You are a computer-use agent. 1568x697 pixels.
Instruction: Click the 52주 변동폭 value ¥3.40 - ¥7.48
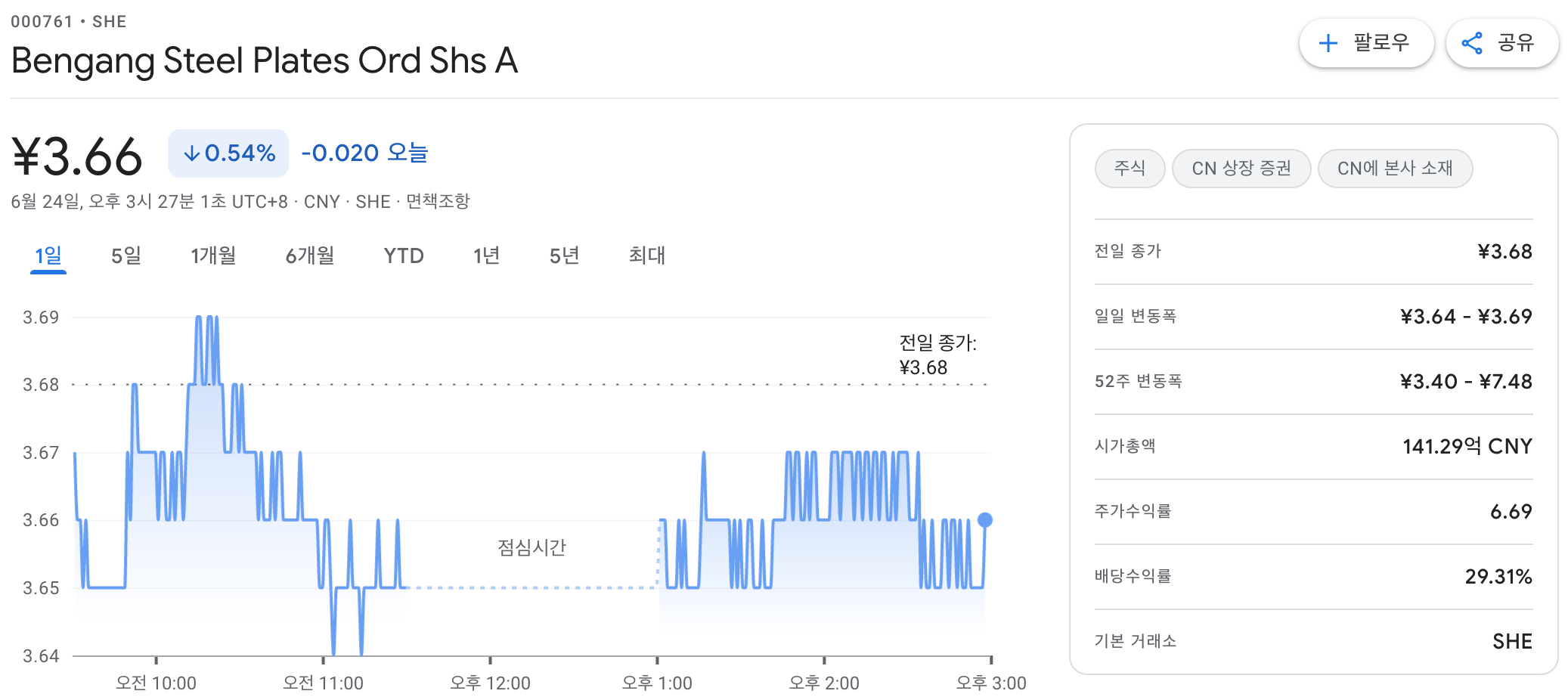click(1466, 382)
